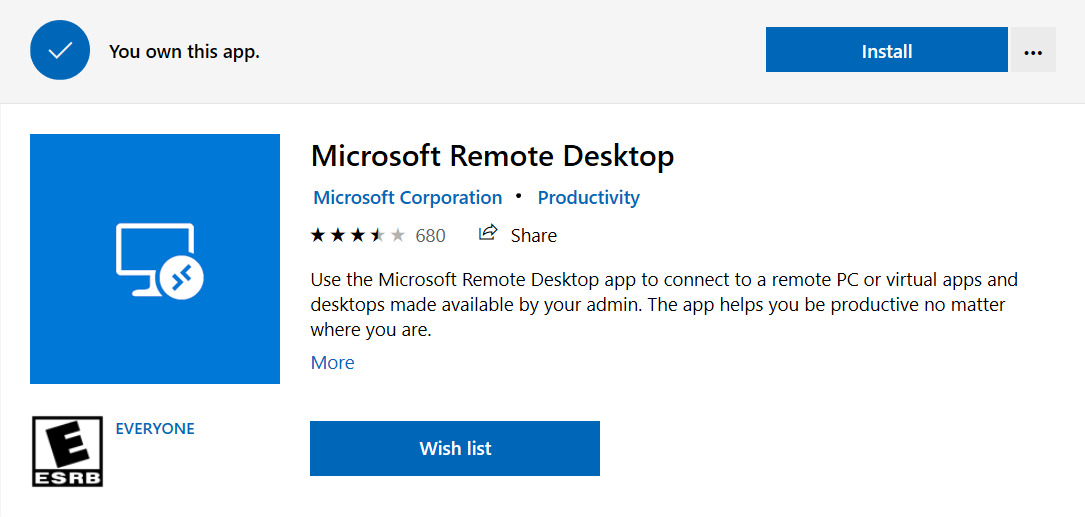Screen dimensions: 1085x517
Task: Expand description with the More link
Action: [333, 363]
